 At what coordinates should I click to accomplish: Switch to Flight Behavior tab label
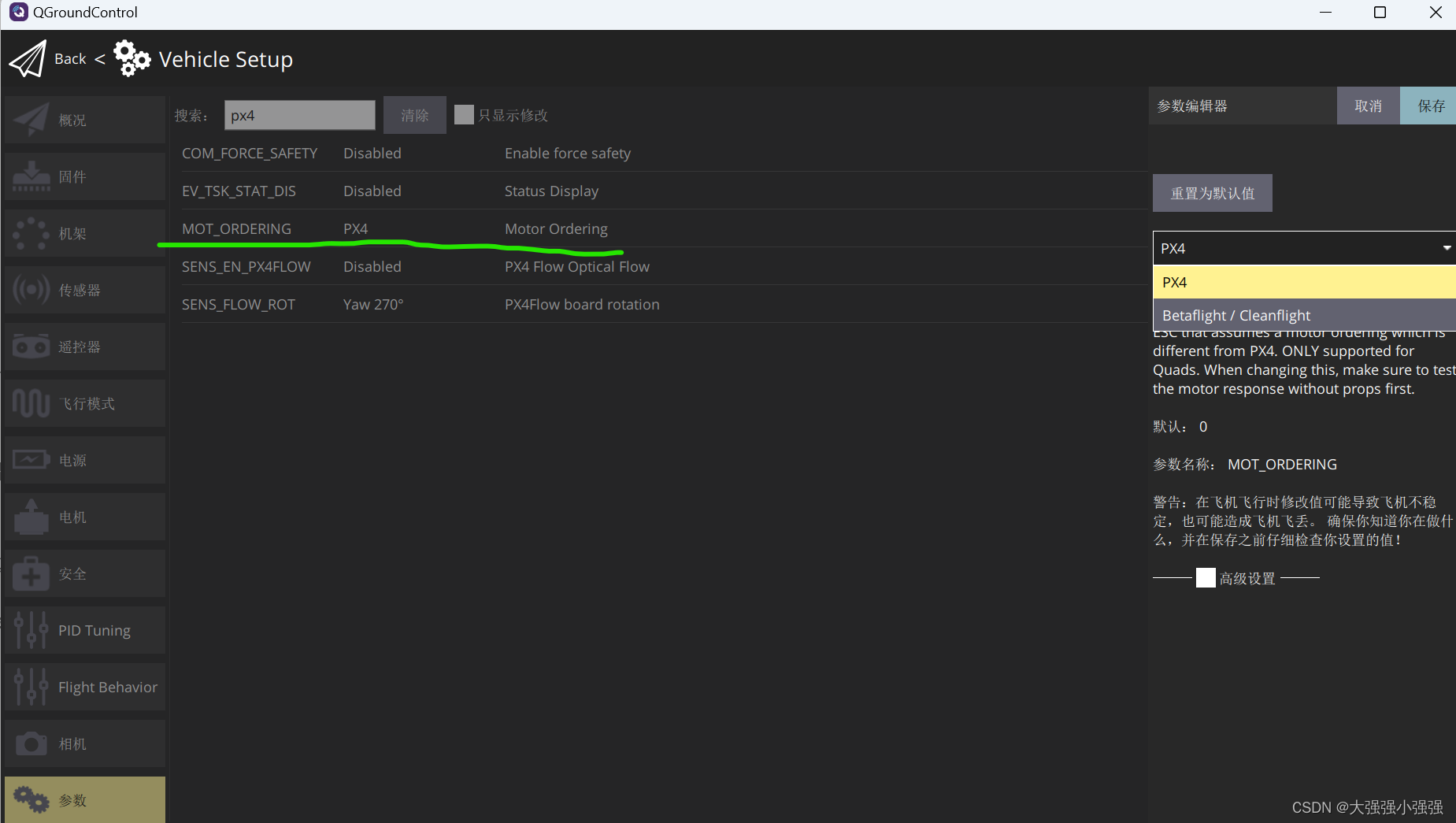(x=108, y=687)
